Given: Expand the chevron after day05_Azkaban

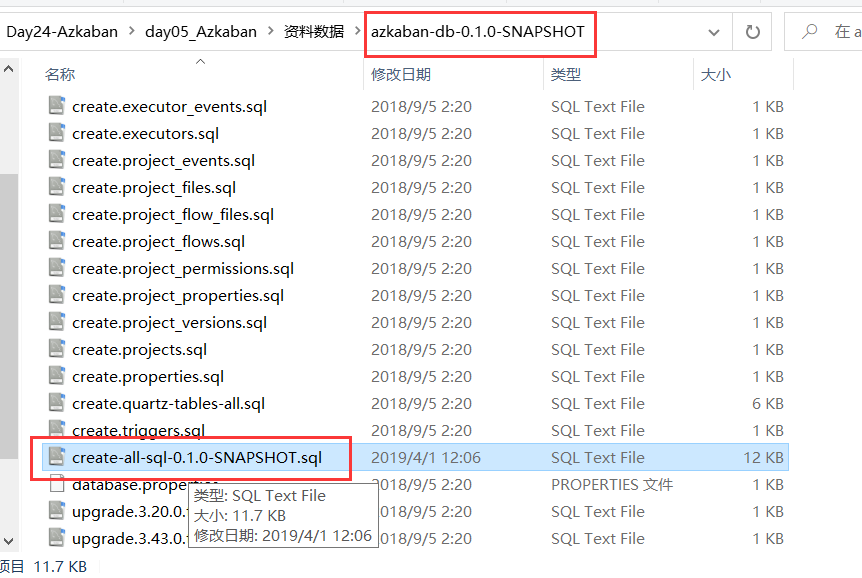Looking at the screenshot, I should point(270,31).
